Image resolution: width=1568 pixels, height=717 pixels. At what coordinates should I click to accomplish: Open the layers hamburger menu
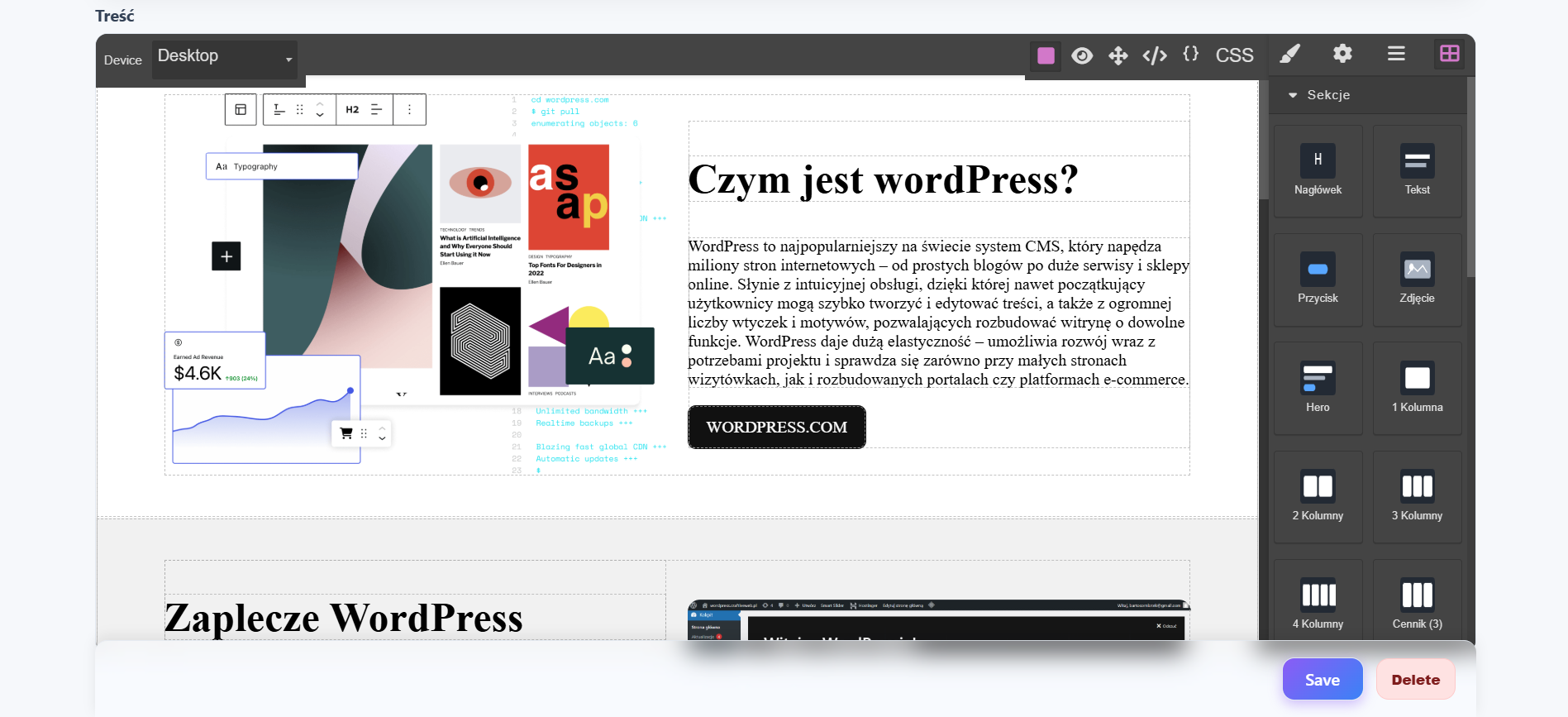tap(1396, 54)
